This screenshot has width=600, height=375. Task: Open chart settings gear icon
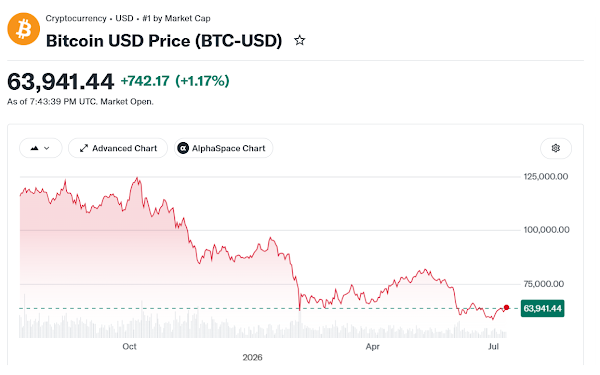(x=556, y=148)
